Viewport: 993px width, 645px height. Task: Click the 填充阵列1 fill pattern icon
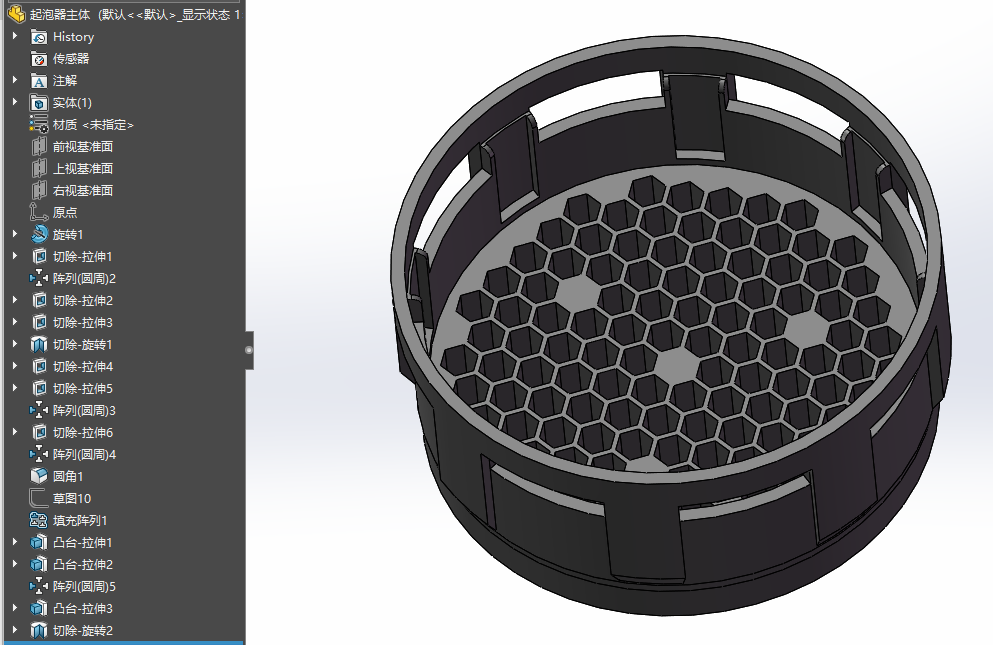click(39, 520)
